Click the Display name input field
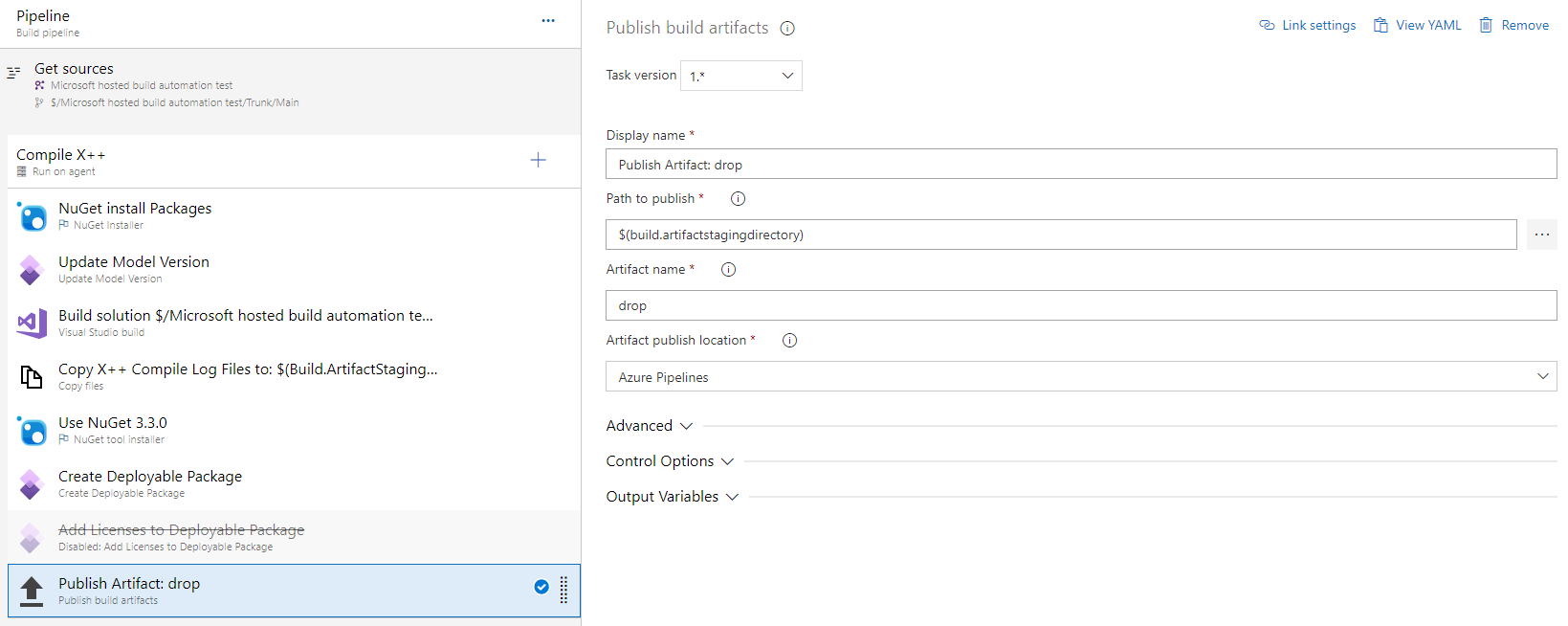The width and height of the screenshot is (1568, 626). coord(1081,164)
